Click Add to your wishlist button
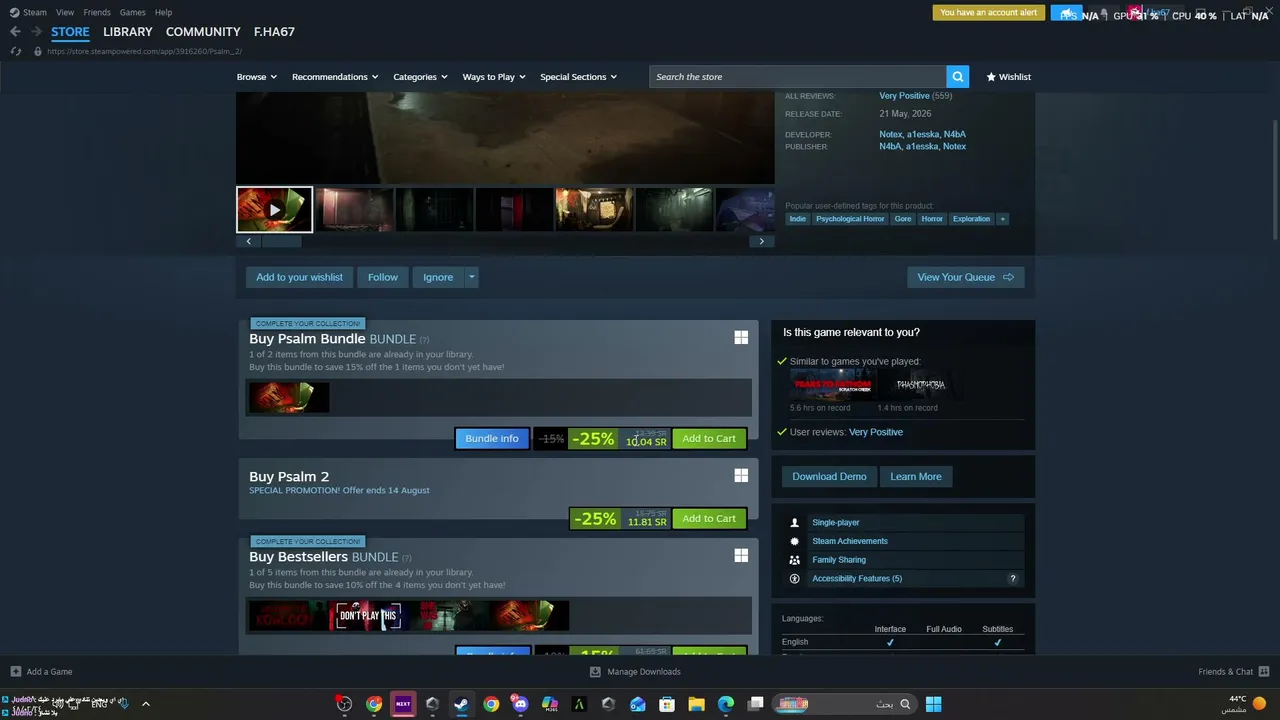Viewport: 1280px width, 720px height. pyautogui.click(x=299, y=277)
